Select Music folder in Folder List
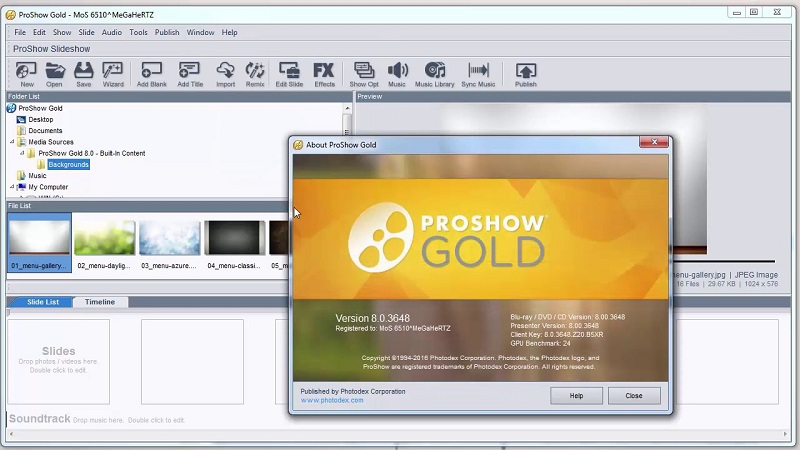 tap(37, 176)
